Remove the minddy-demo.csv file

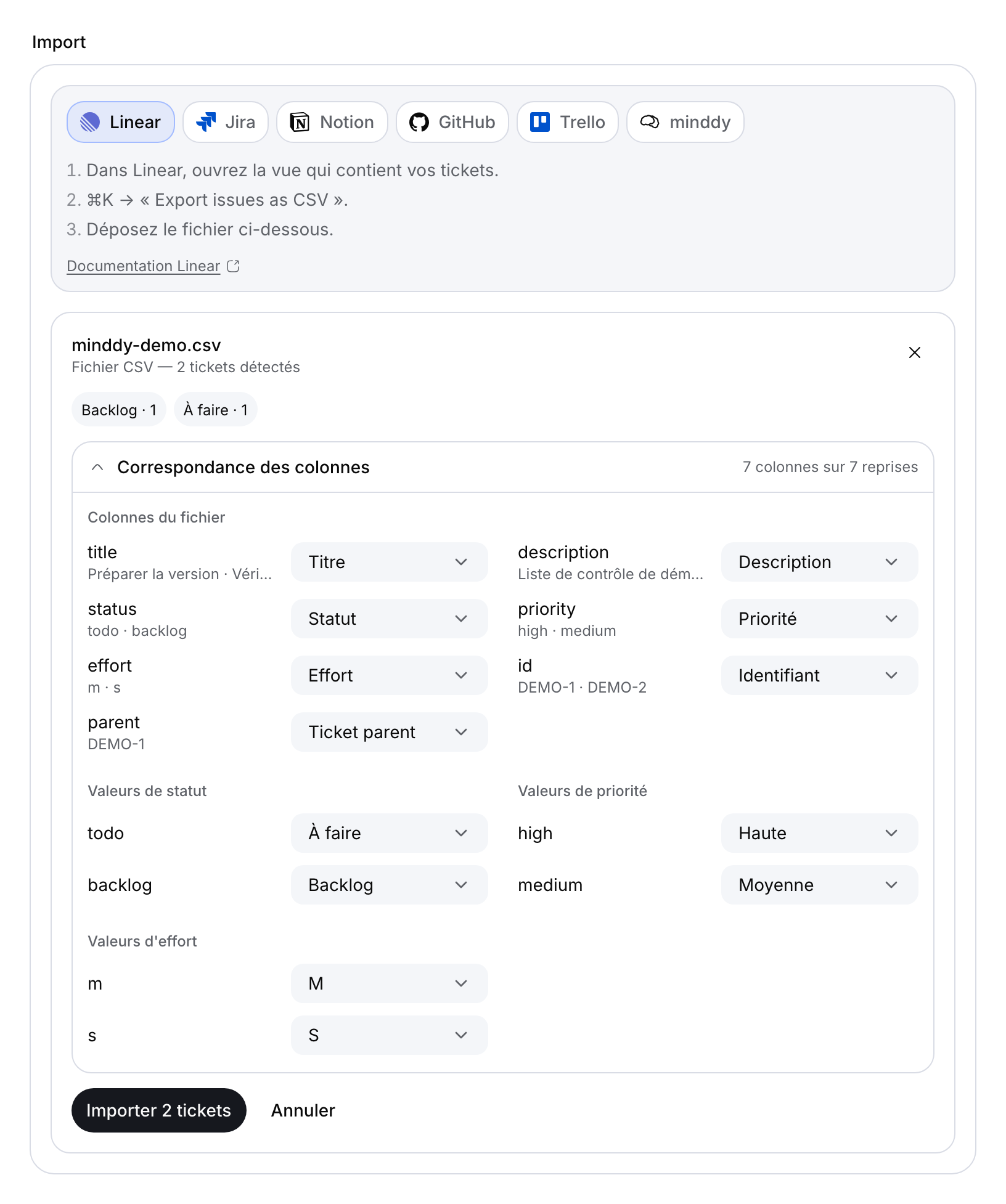click(915, 352)
